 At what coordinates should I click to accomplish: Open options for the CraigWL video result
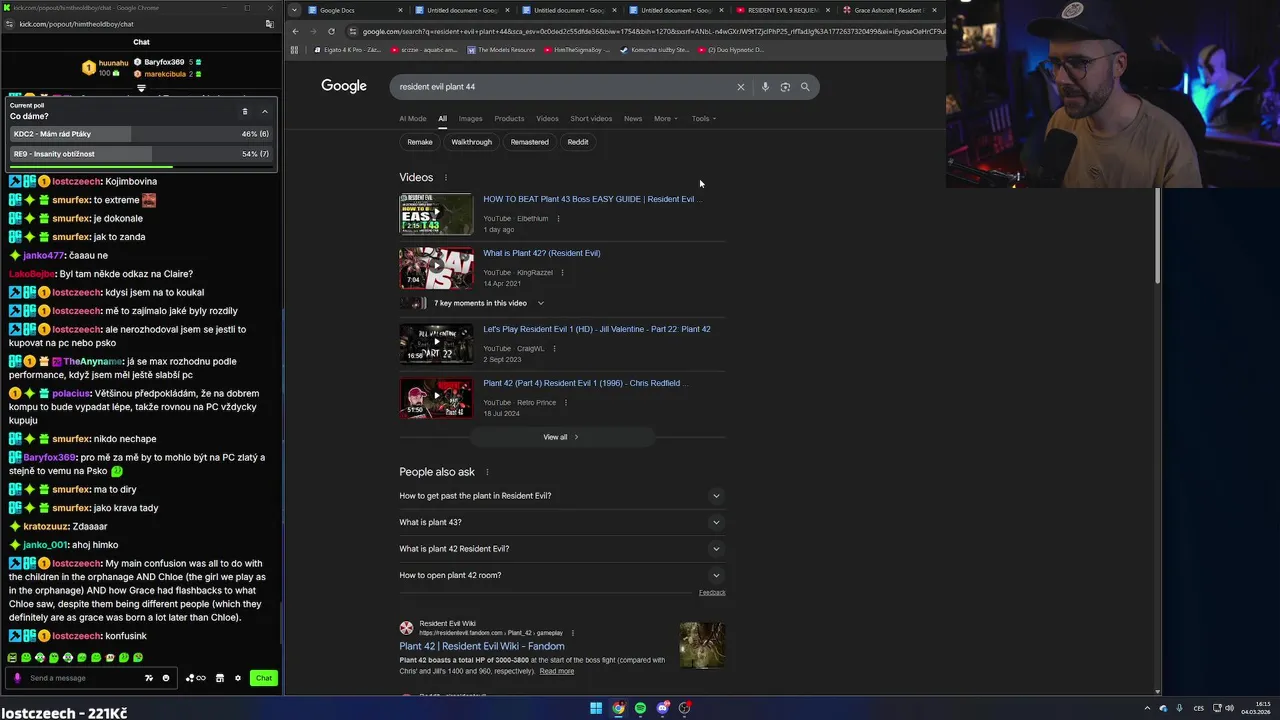[554, 349]
